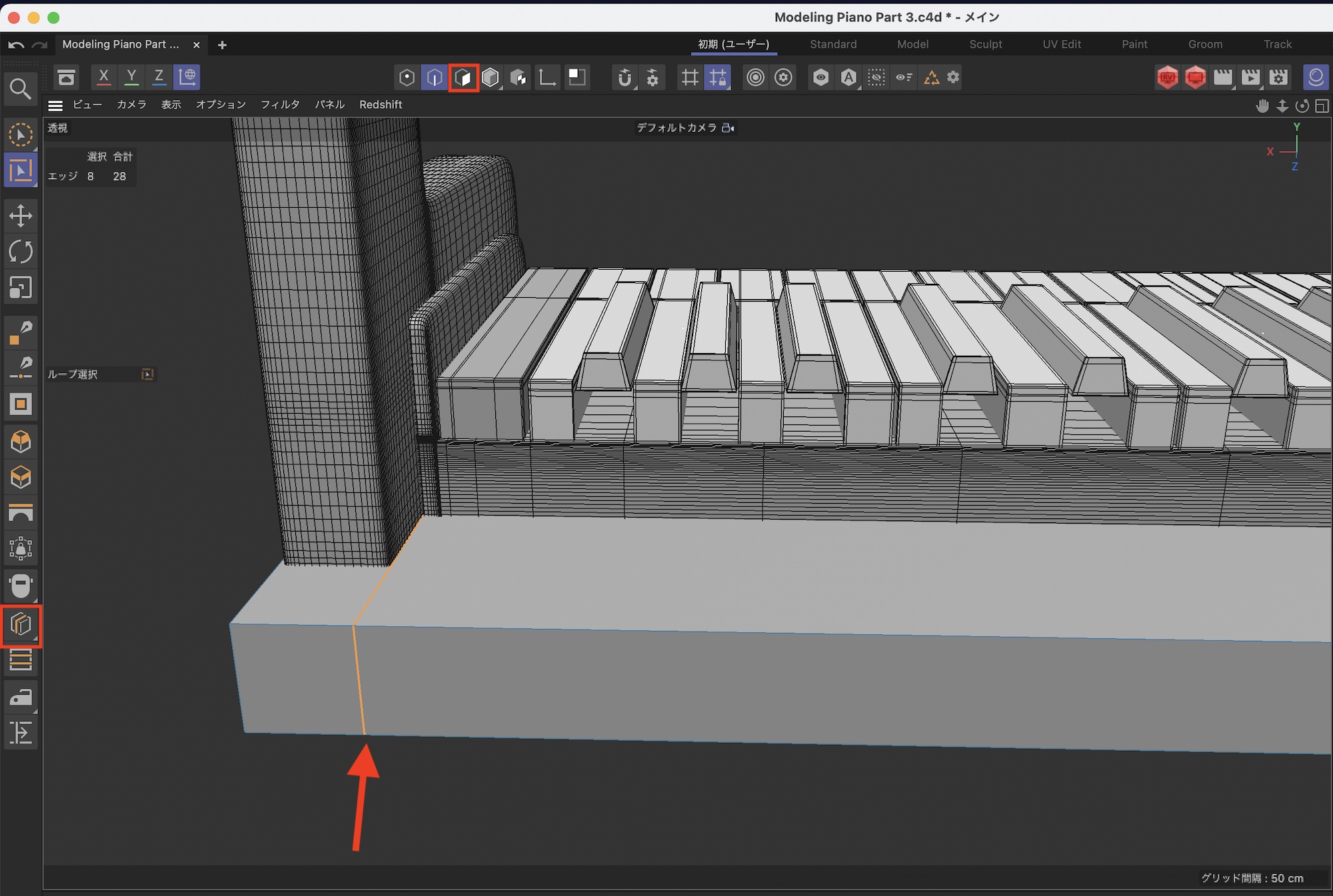Screen dimensions: 1333x896
Task: Click Redshift RenderView icon
Action: coord(1167,77)
